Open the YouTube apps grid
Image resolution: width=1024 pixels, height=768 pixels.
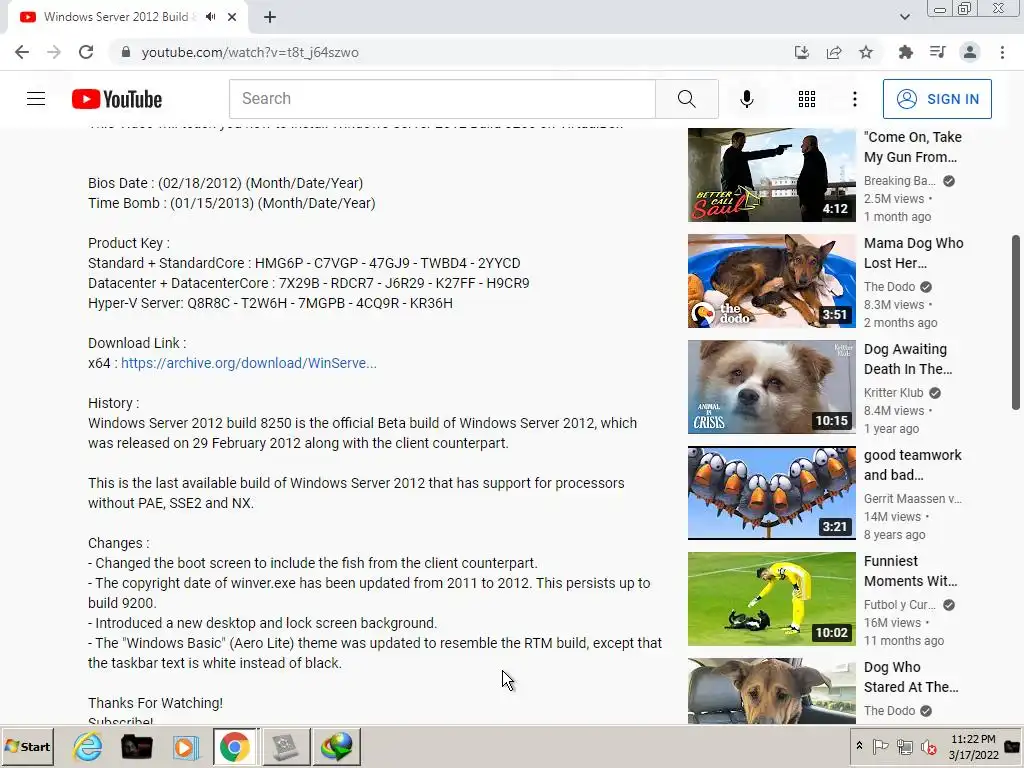point(807,99)
